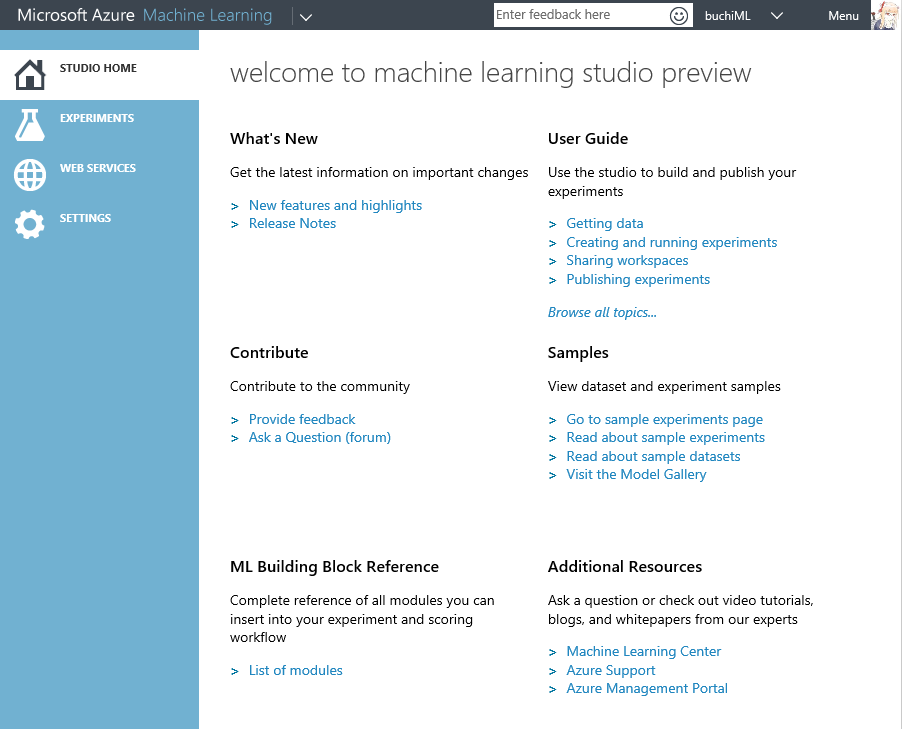902x729 pixels.
Task: Open the user avatar picture
Action: 885,16
